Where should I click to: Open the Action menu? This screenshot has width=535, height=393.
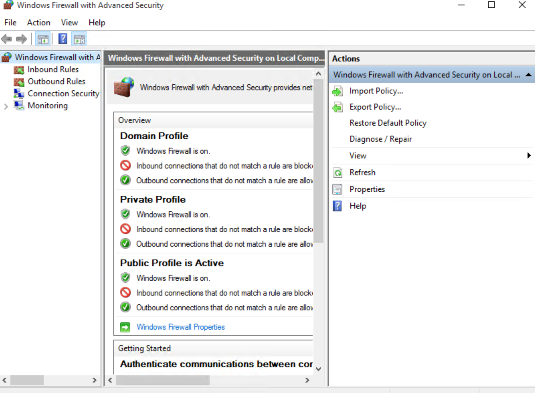[x=39, y=23]
